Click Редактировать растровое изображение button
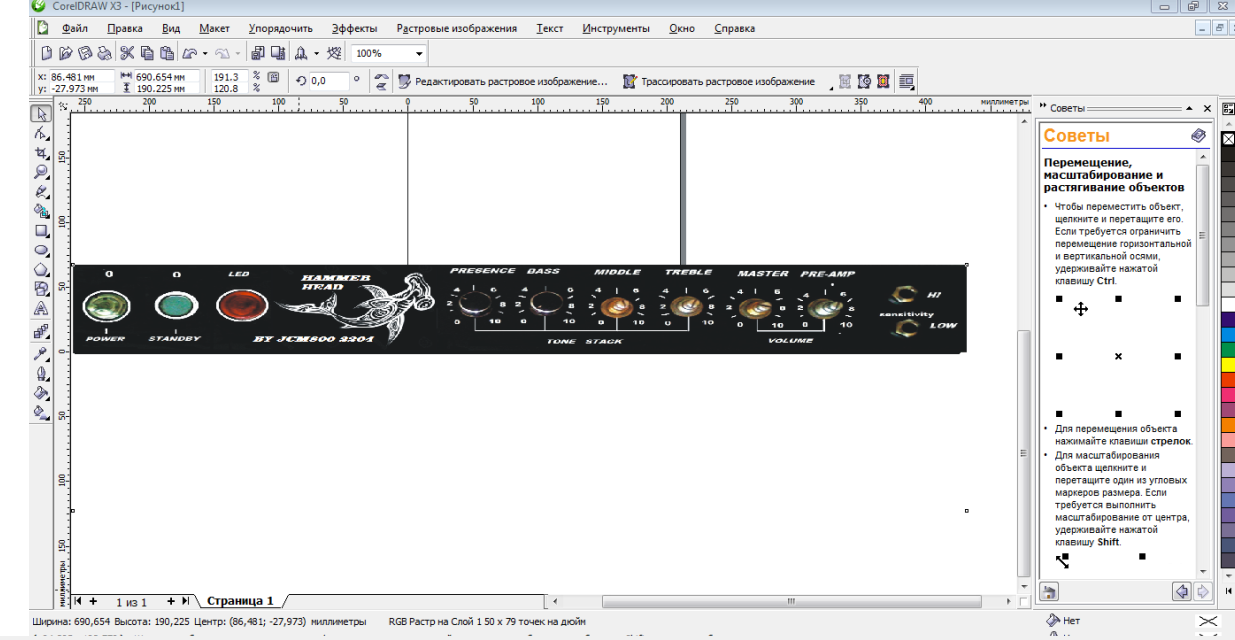The image size is (1235, 640). [x=502, y=81]
